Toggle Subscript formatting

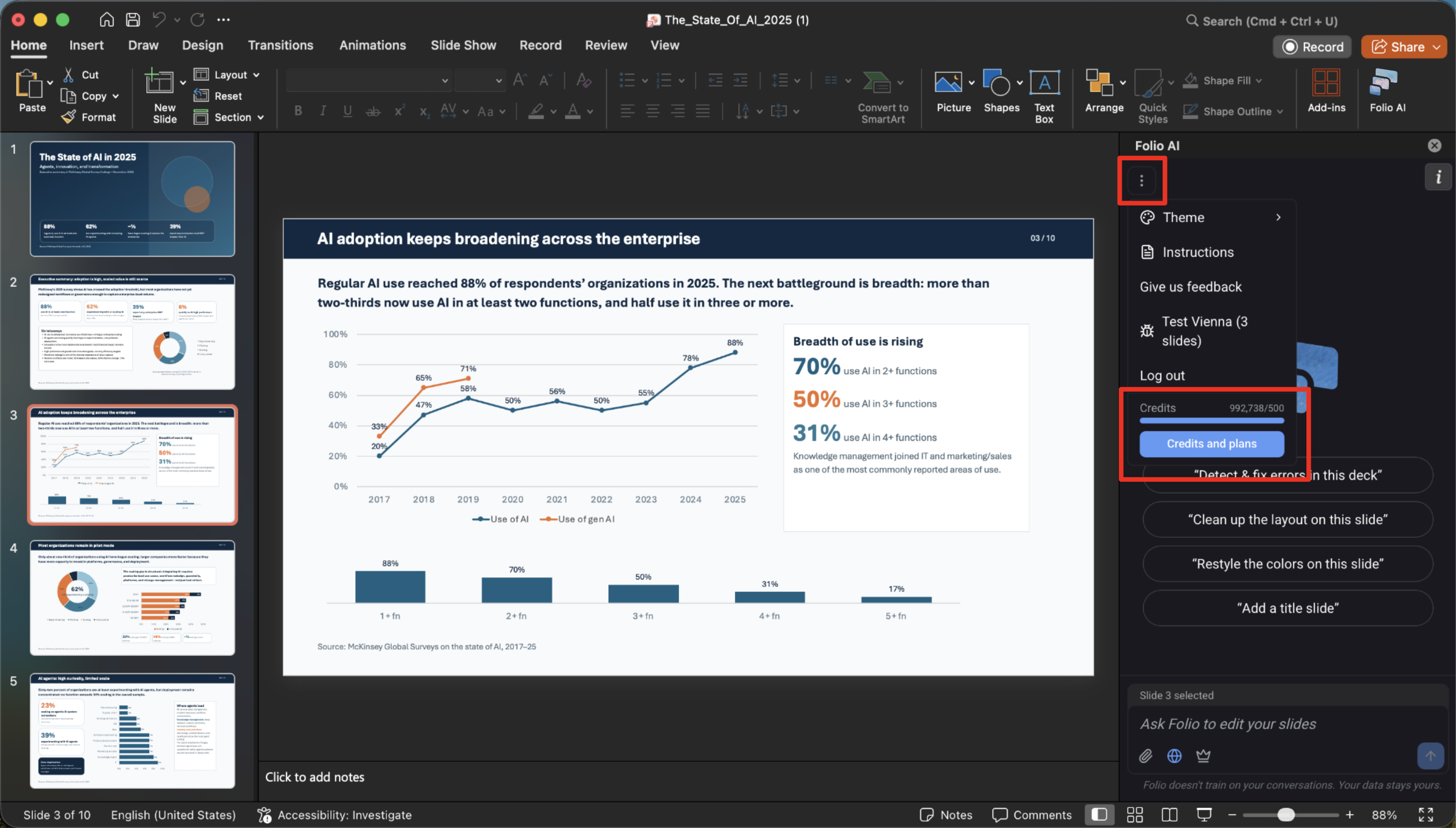point(424,111)
